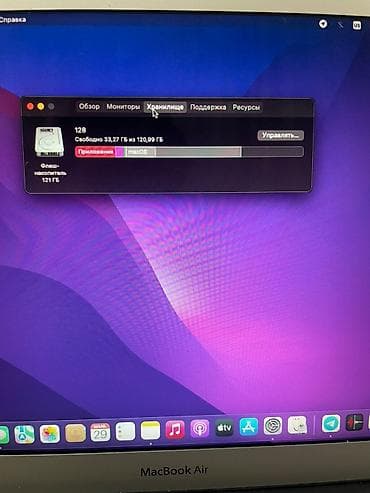Open Notes from the Dock
Viewport: 370px width, 493px height.
pyautogui.click(x=150, y=430)
